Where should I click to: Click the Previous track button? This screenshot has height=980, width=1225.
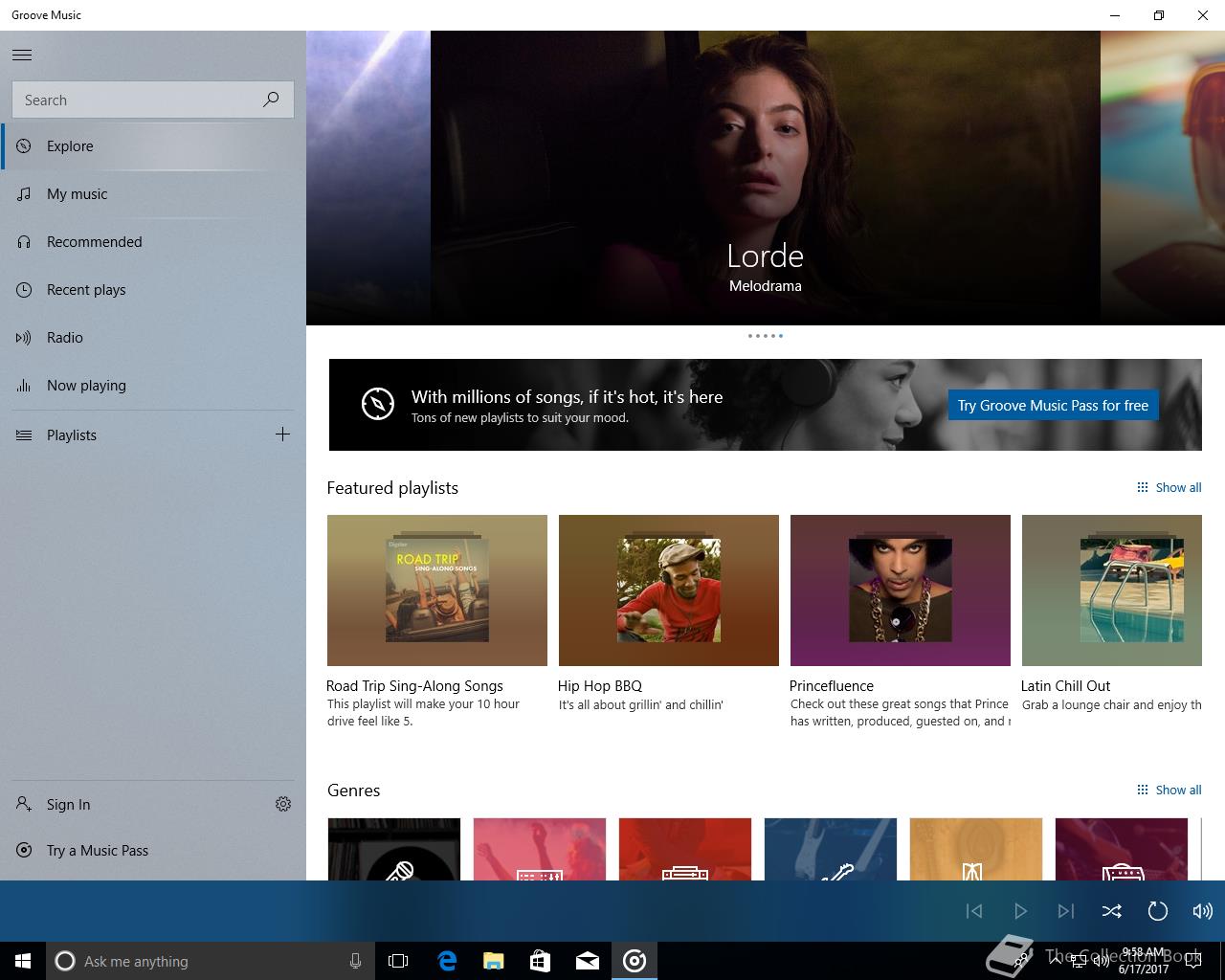pyautogui.click(x=974, y=911)
